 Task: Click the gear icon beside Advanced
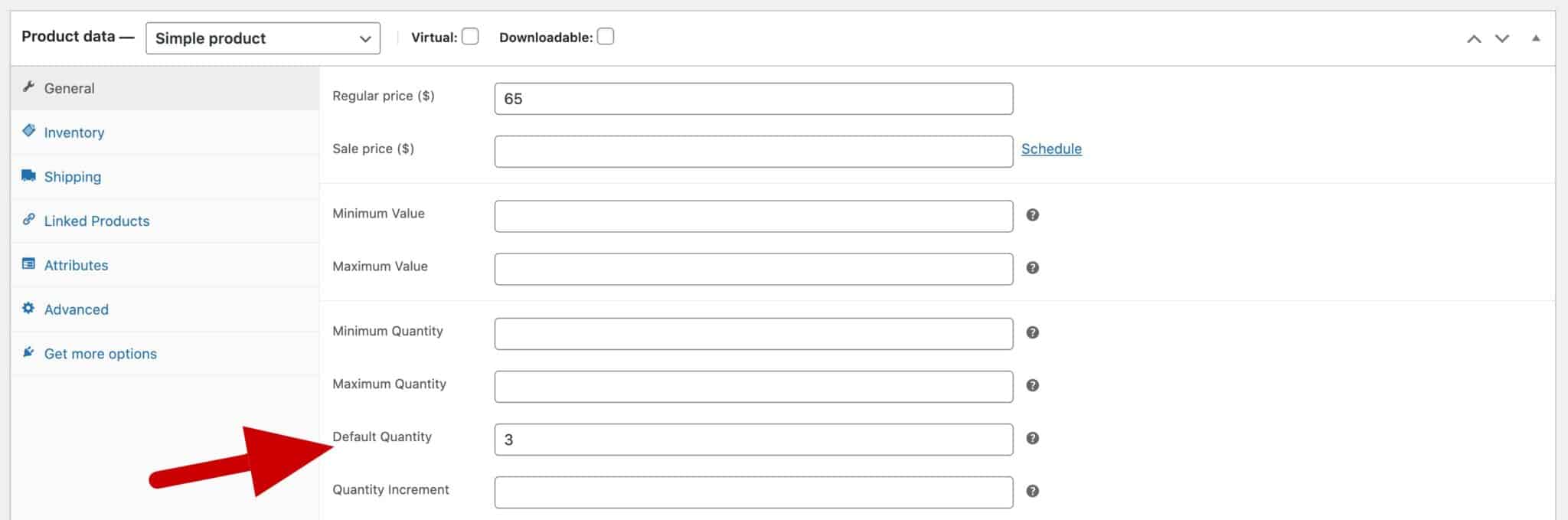[28, 309]
